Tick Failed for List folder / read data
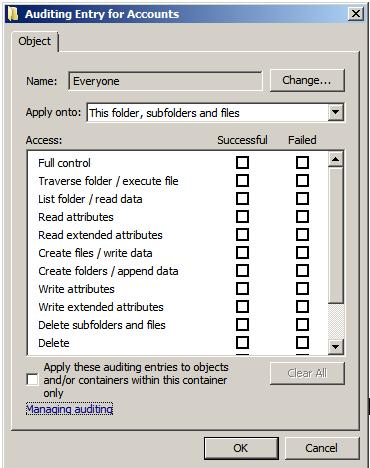The image size is (370, 468). click(302, 199)
